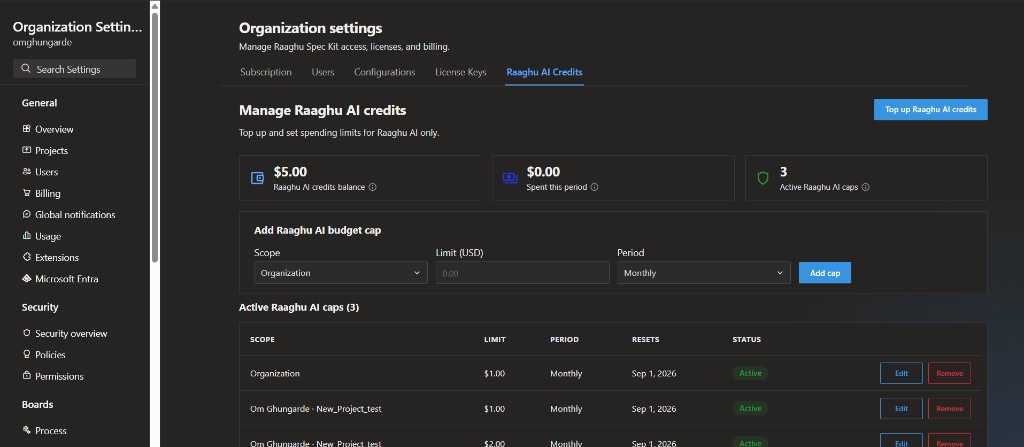Click the money icon on Spent this period card

510,178
